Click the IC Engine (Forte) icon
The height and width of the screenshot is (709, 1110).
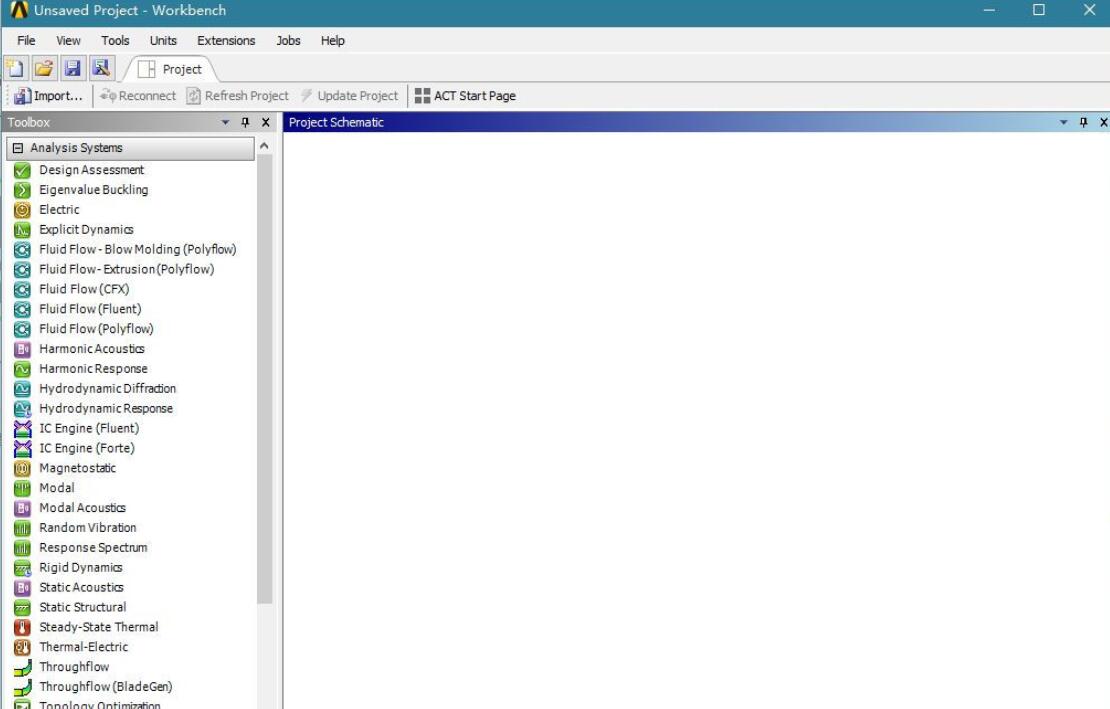coord(23,448)
